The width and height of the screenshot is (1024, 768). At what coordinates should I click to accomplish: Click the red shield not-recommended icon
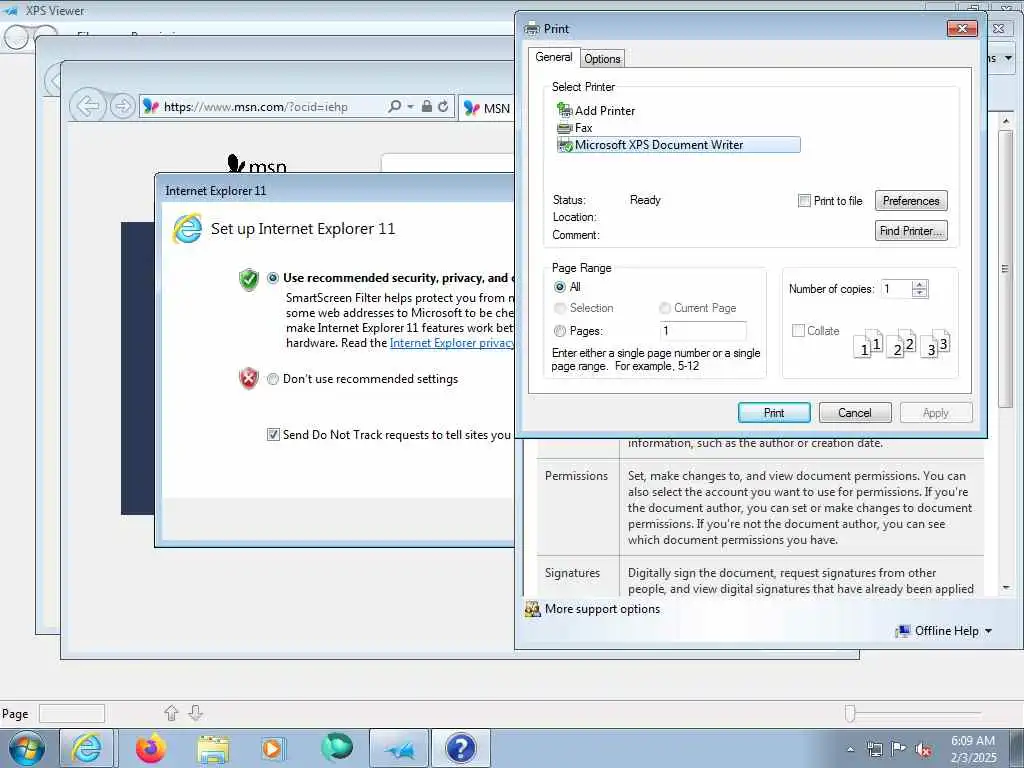tap(249, 378)
